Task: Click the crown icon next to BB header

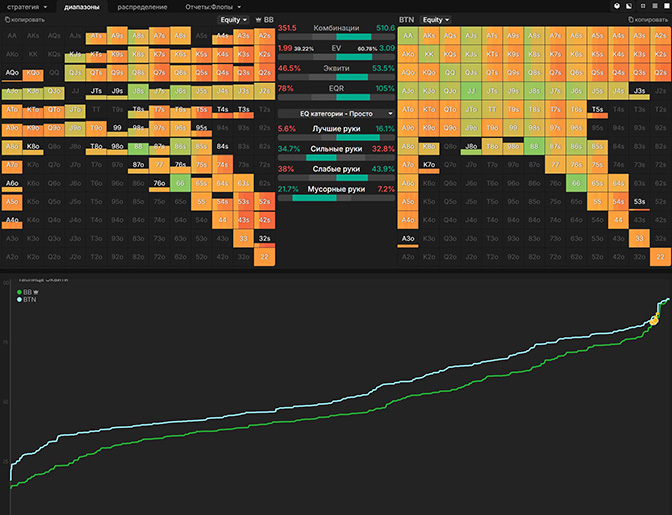Action: point(257,19)
